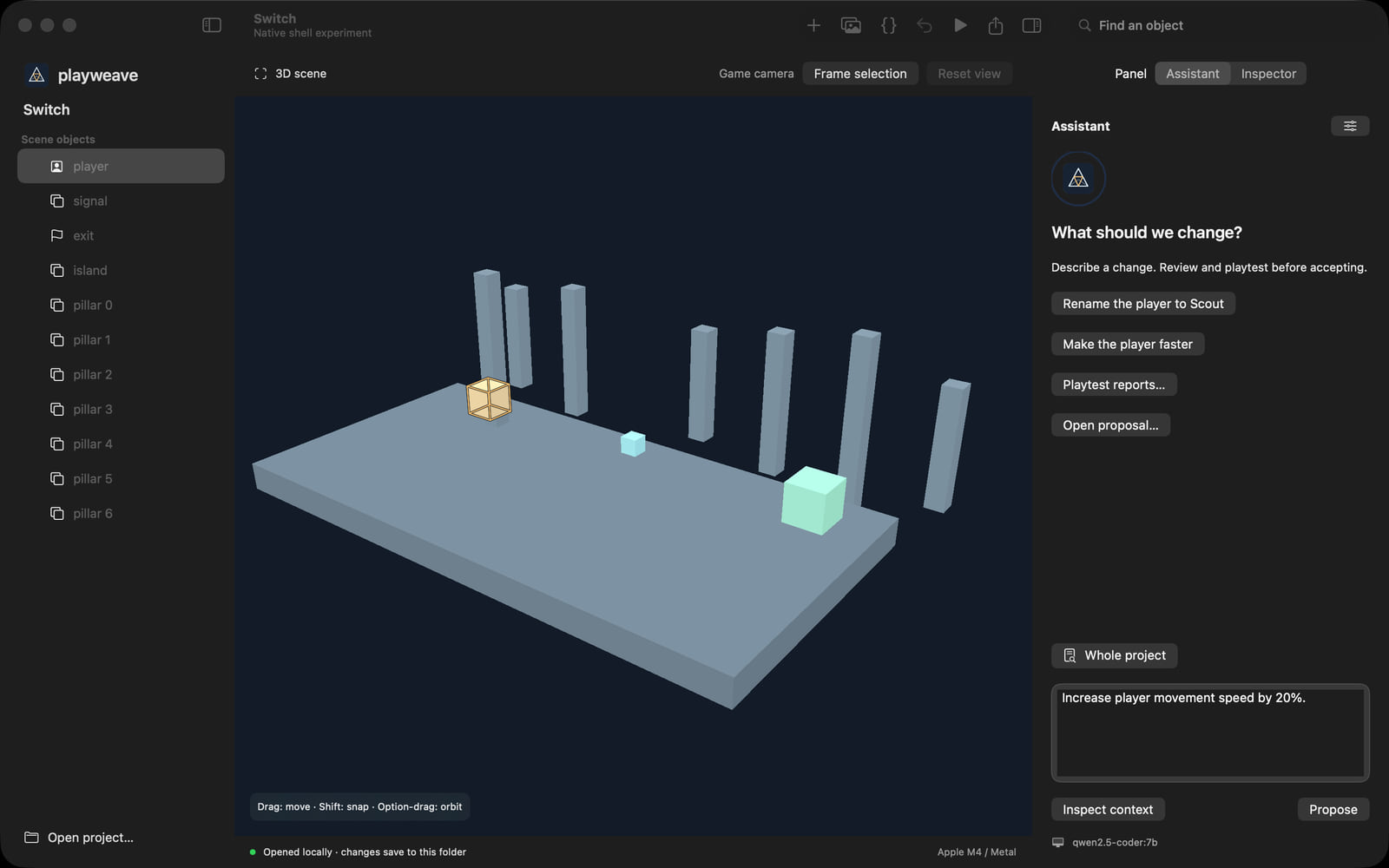Open the Whole project scope selector
The image size is (1389, 868).
(x=1114, y=655)
